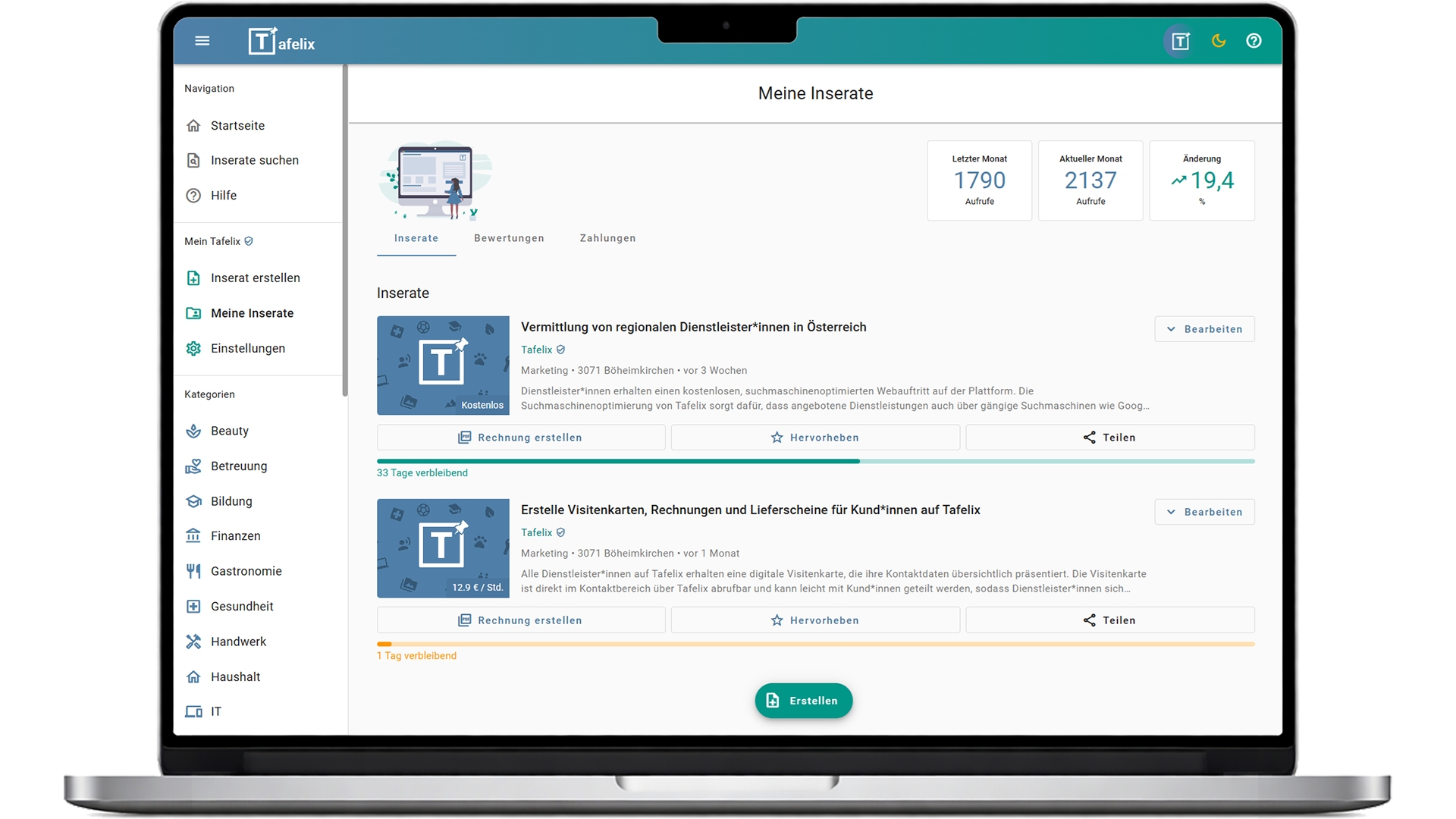Click the Letzter Monat 1790 Aufrufe card

pos(980,180)
